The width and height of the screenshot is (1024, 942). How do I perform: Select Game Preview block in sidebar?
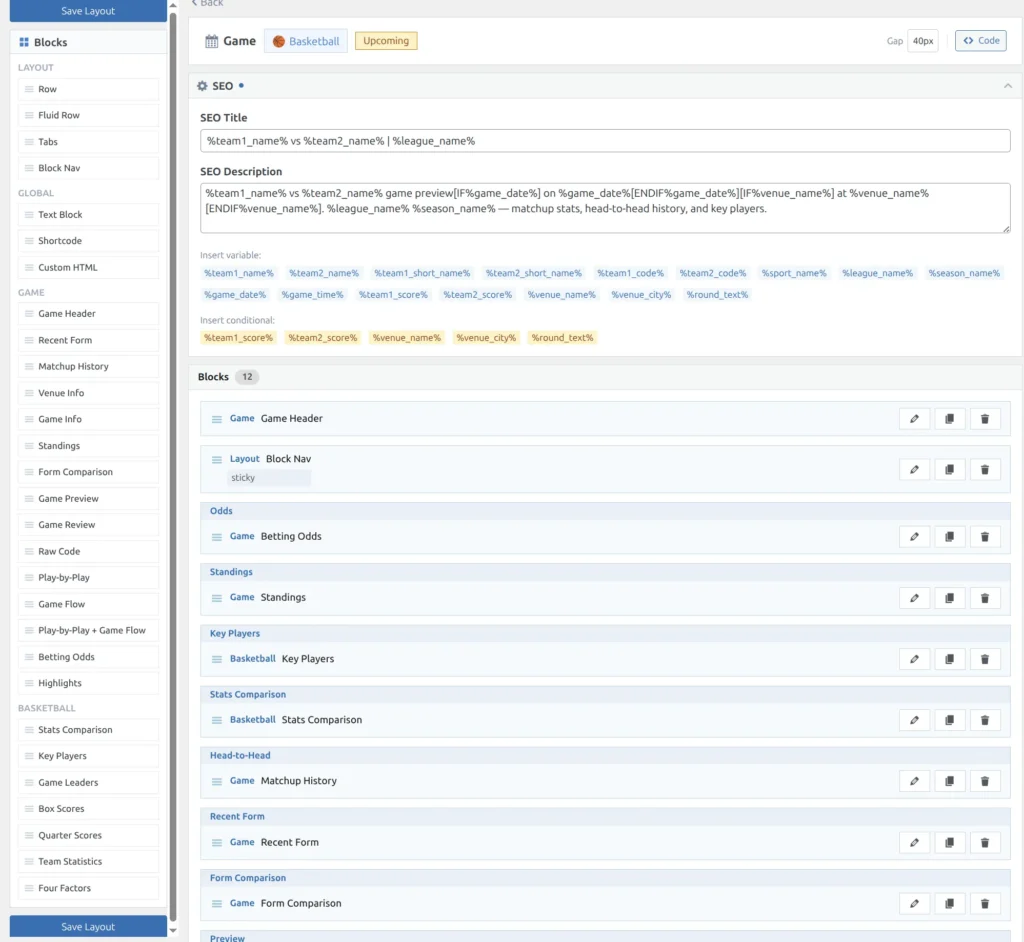tap(88, 498)
